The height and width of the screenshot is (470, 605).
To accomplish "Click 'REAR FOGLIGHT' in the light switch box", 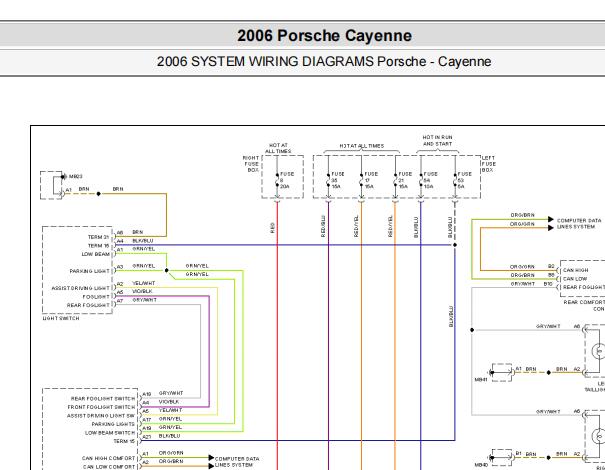I will point(88,305).
